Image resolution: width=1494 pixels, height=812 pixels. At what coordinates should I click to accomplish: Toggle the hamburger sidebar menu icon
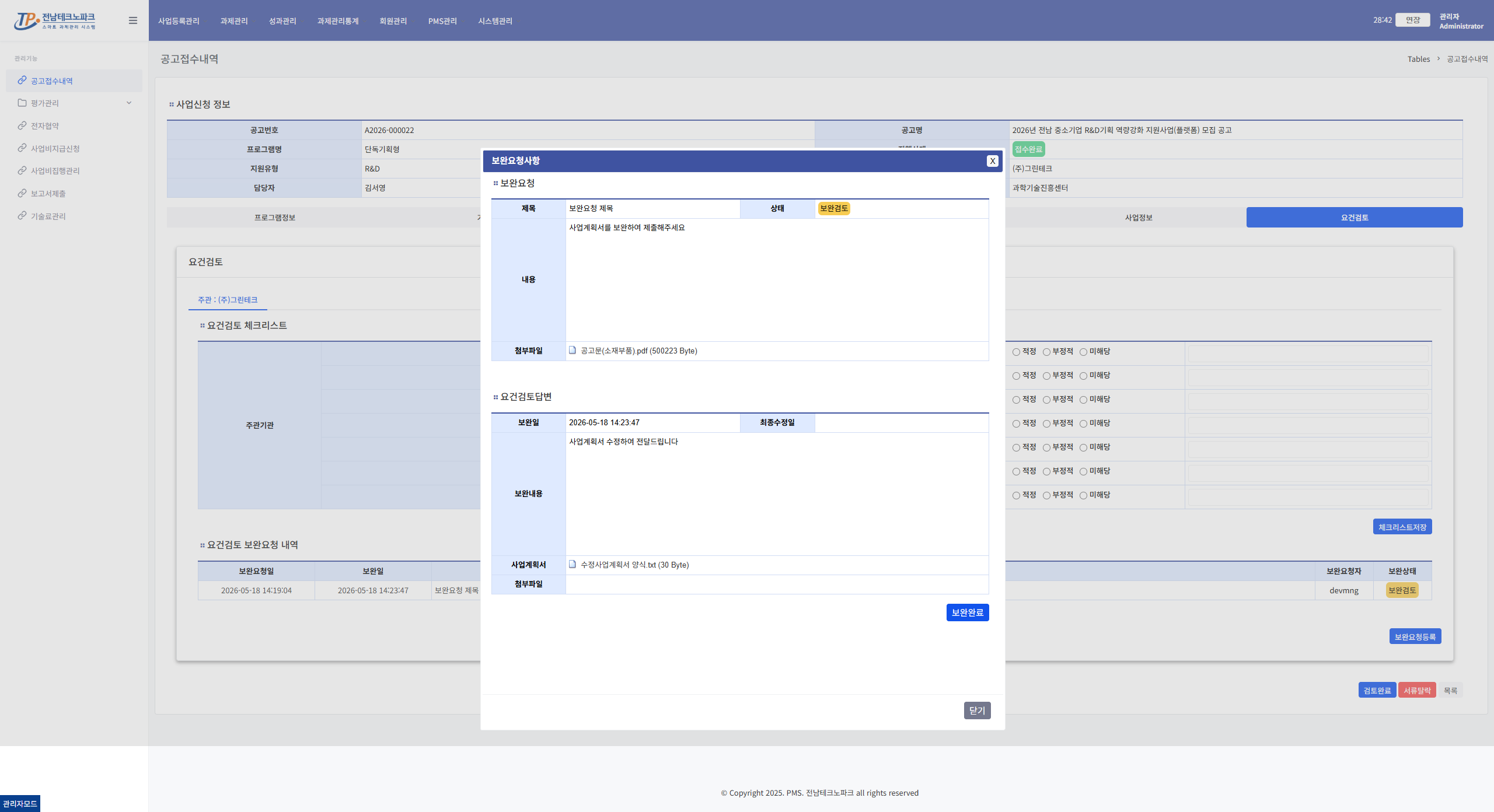point(133,20)
